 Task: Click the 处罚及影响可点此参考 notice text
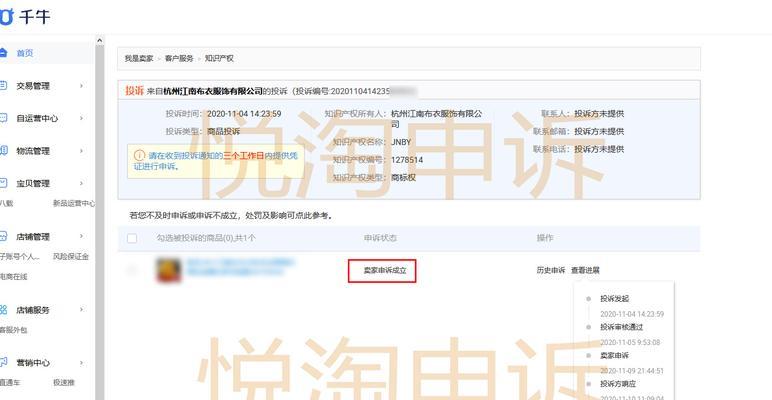(289, 215)
